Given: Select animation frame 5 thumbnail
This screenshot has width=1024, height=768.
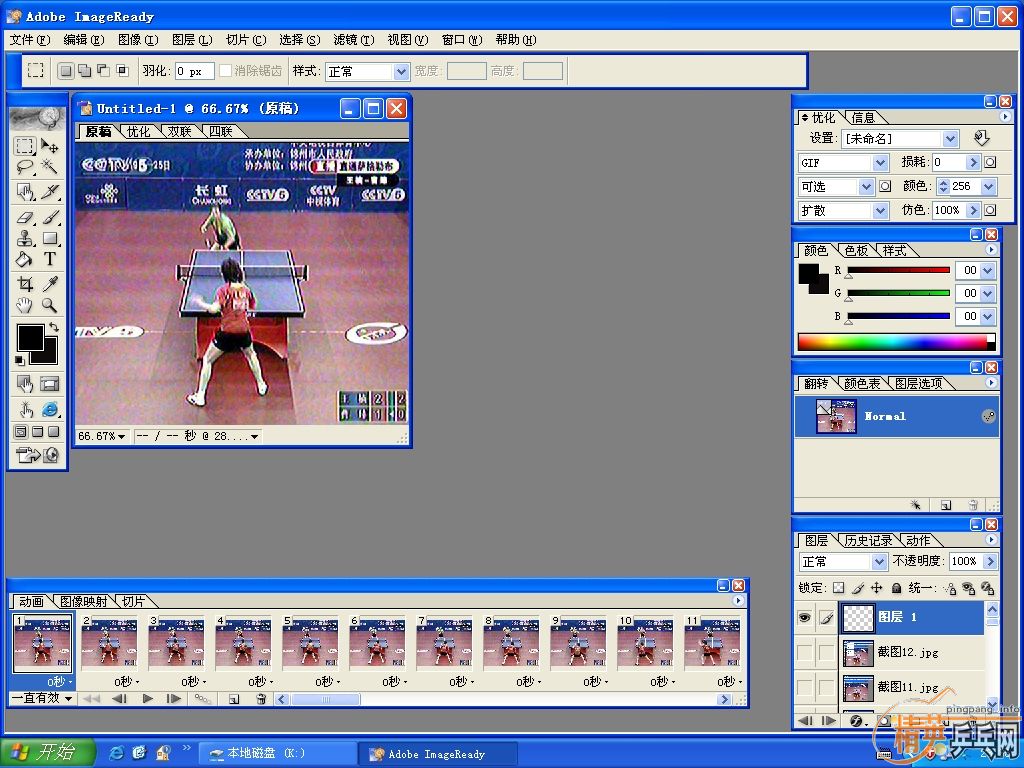Looking at the screenshot, I should (311, 643).
